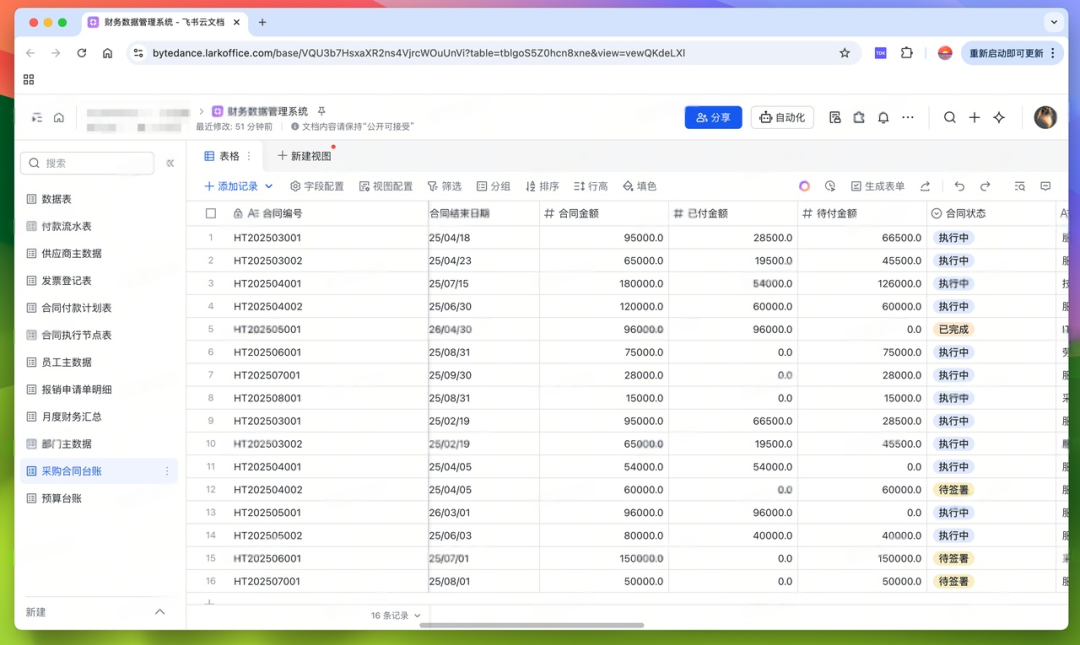Click the notification bell icon
The image size is (1080, 645).
883,117
